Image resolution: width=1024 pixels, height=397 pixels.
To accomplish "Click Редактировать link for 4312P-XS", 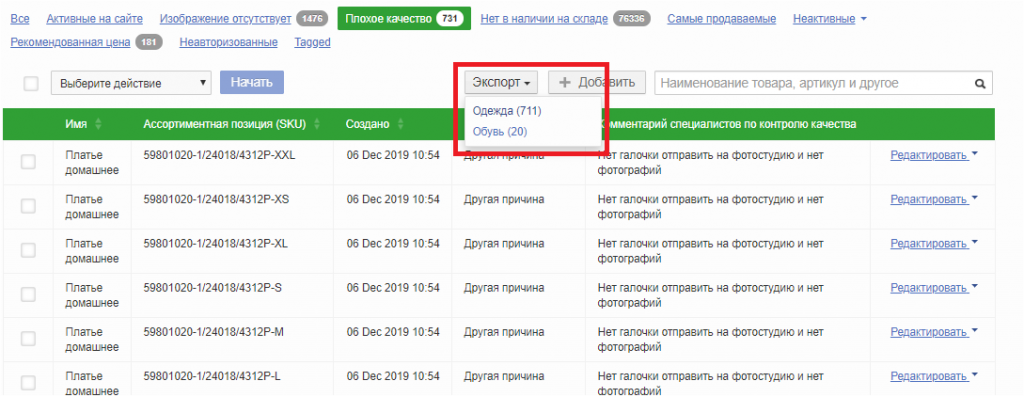I will click(x=928, y=199).
